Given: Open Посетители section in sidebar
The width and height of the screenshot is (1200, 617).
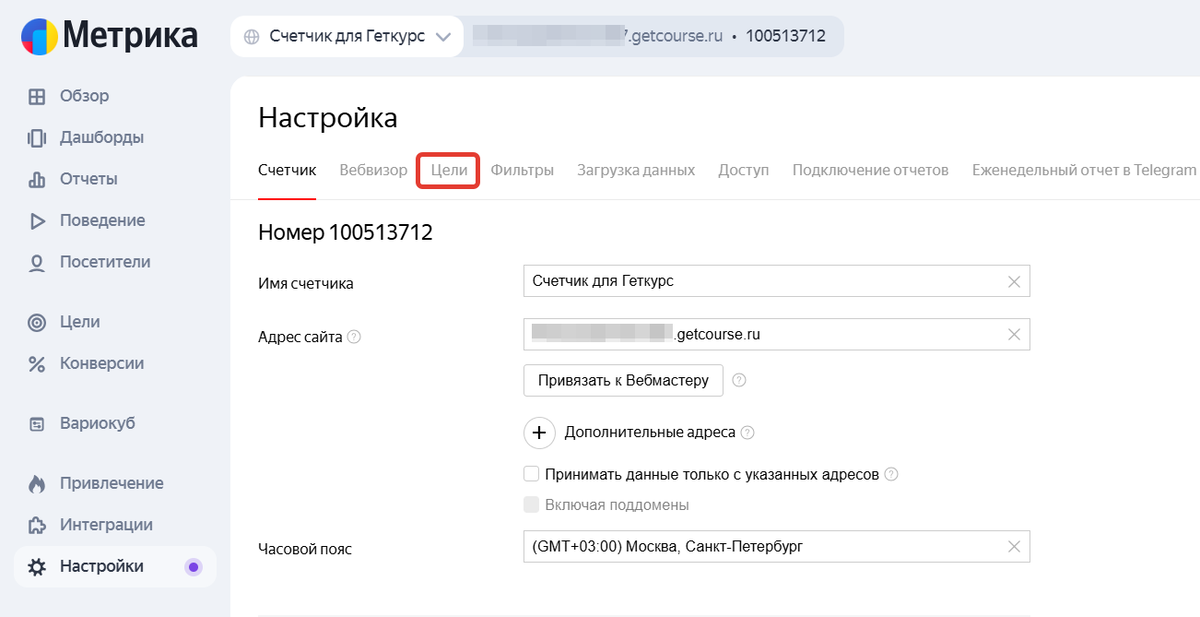Looking at the screenshot, I should point(105,263).
